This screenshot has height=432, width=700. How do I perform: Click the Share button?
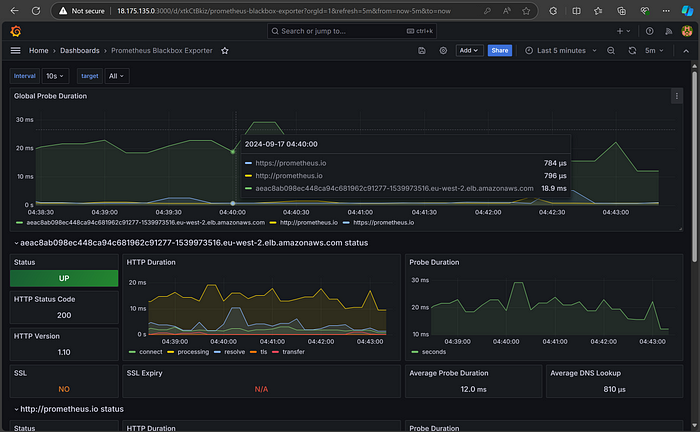pos(500,50)
